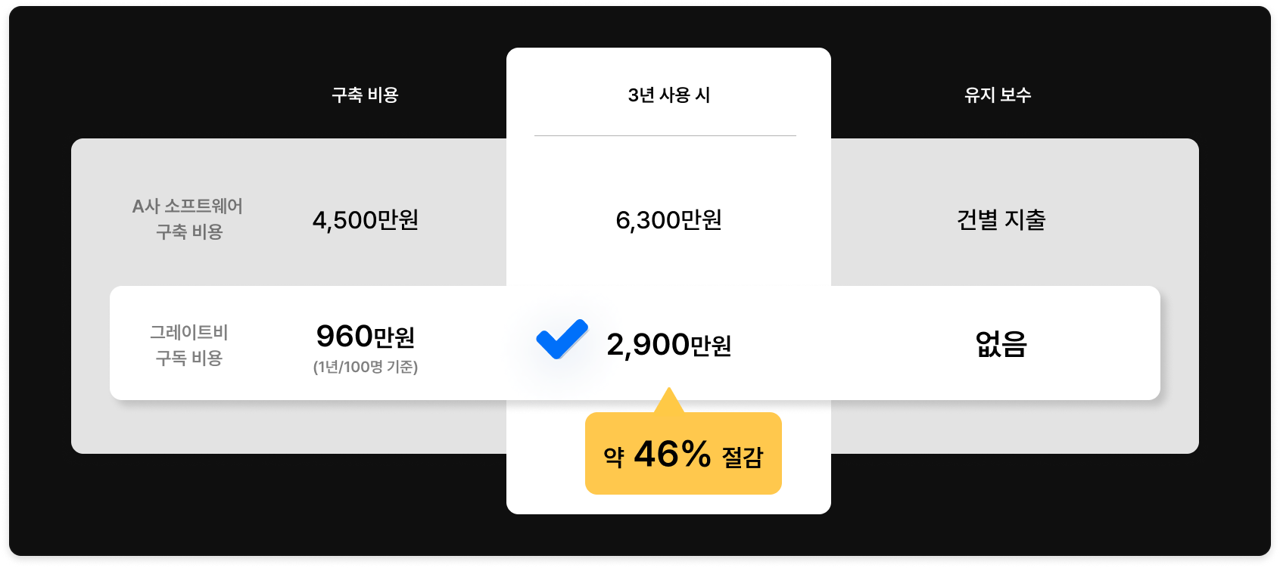Click the '960만원' subscription price

365,336
